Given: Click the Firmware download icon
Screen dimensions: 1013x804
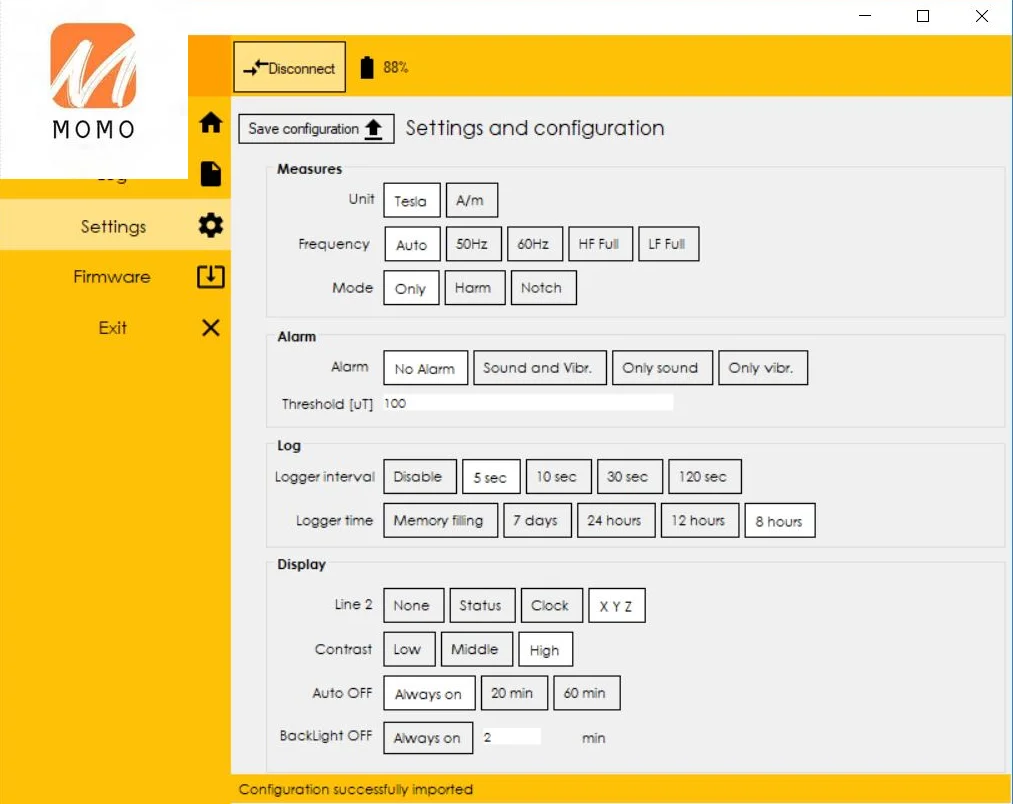Looking at the screenshot, I should coord(210,277).
